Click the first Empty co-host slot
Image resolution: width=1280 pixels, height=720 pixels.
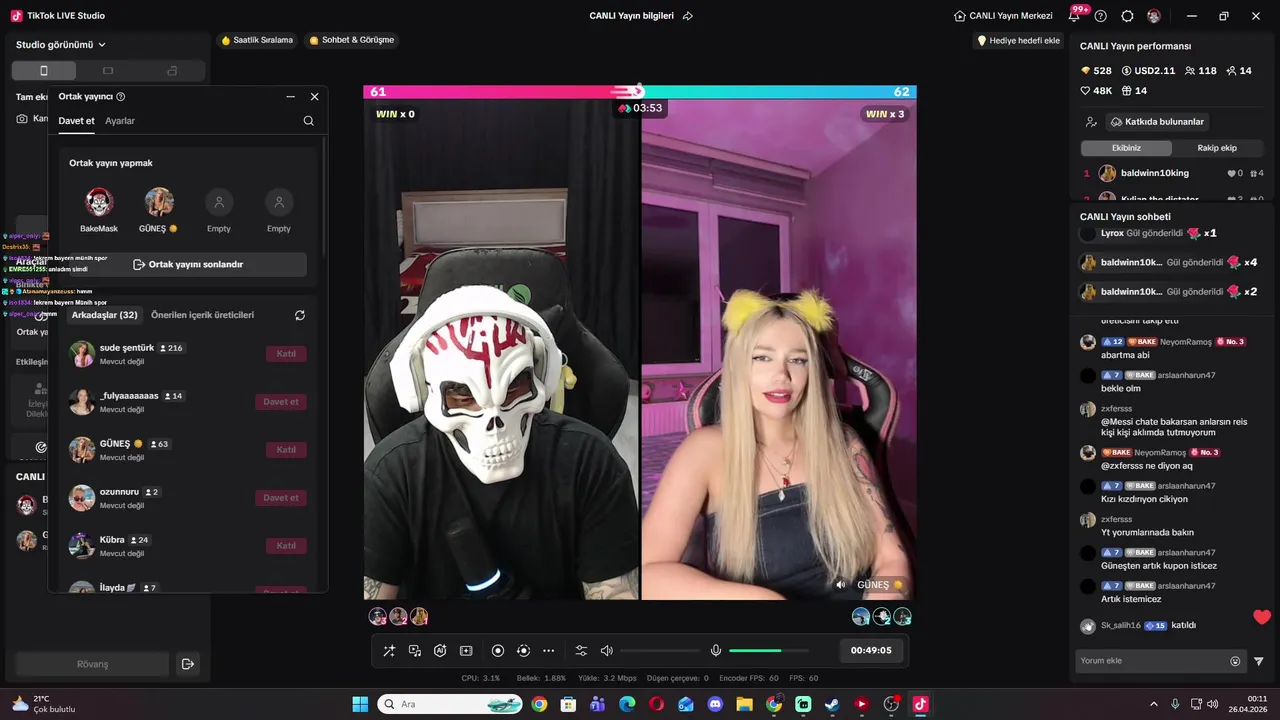[219, 202]
